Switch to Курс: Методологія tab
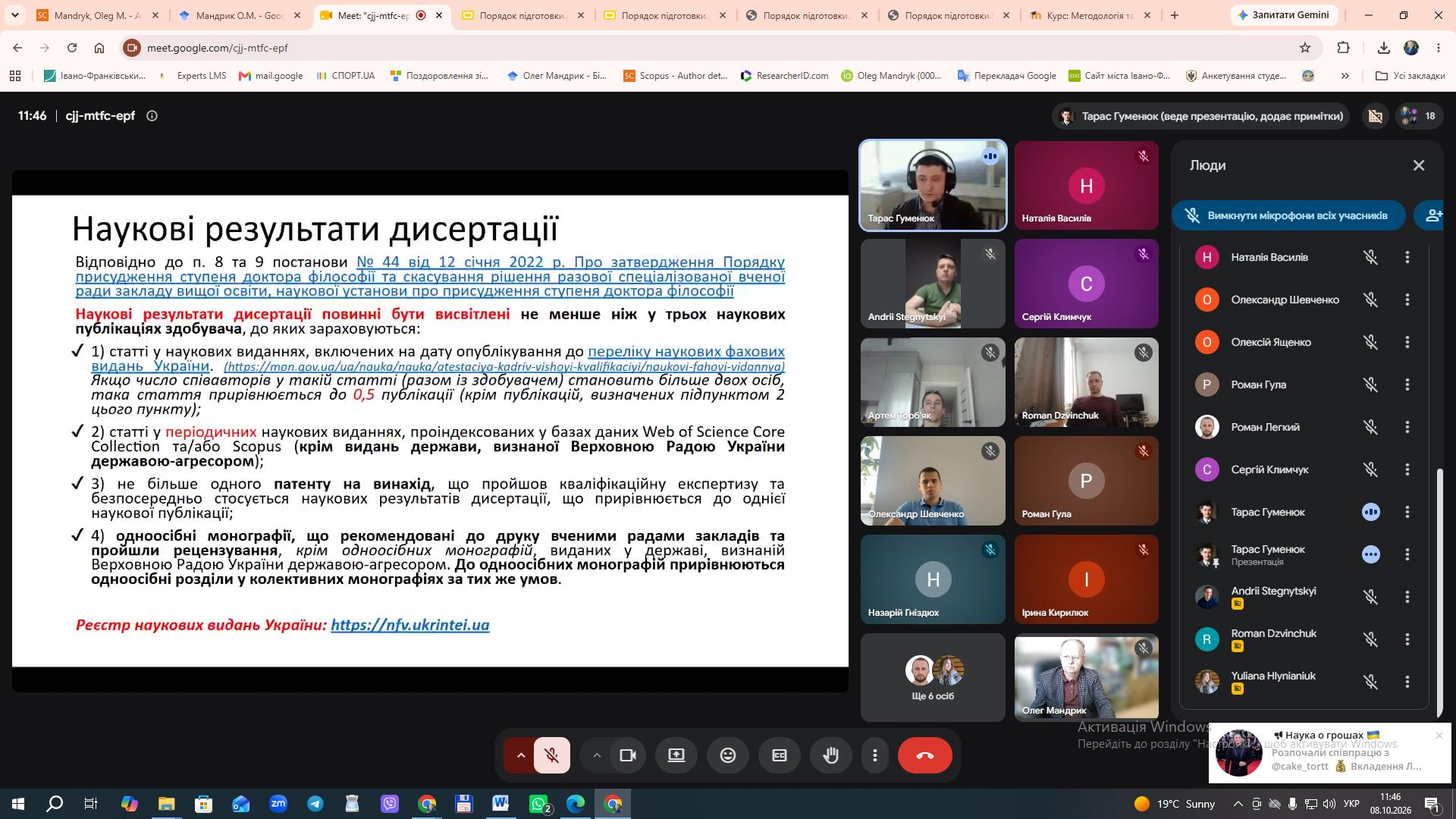 [1089, 15]
